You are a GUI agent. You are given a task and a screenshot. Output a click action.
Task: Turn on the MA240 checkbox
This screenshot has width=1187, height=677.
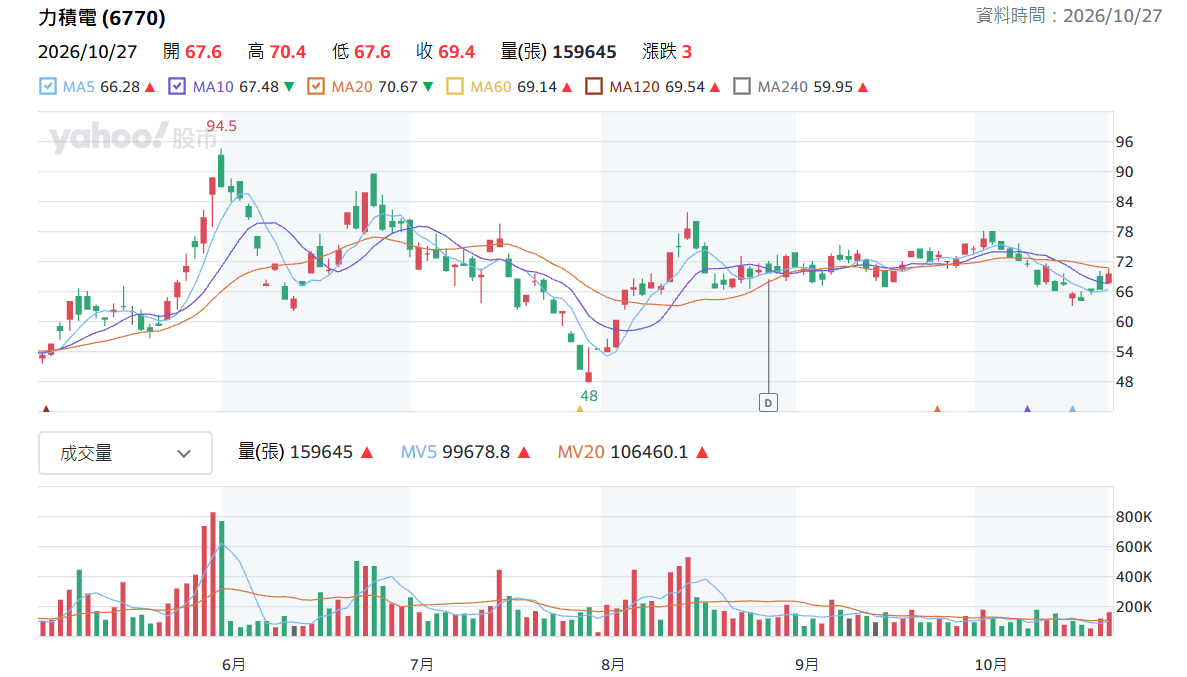742,86
